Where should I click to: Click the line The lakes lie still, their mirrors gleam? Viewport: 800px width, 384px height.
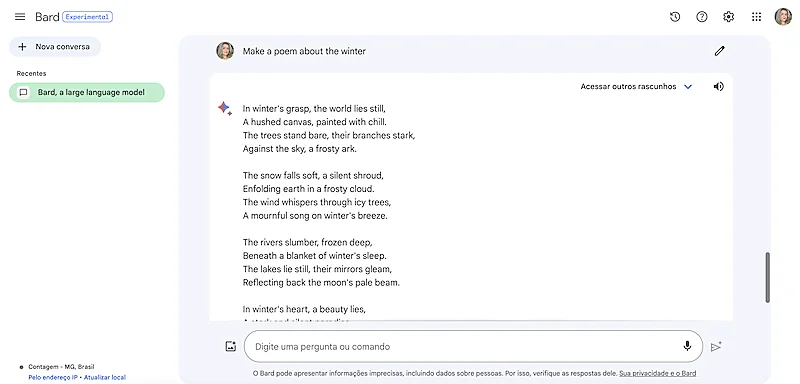[317, 269]
